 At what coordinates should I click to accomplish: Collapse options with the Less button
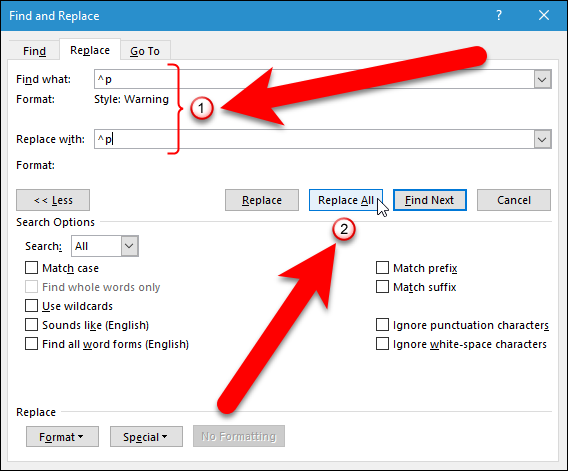(x=53, y=200)
